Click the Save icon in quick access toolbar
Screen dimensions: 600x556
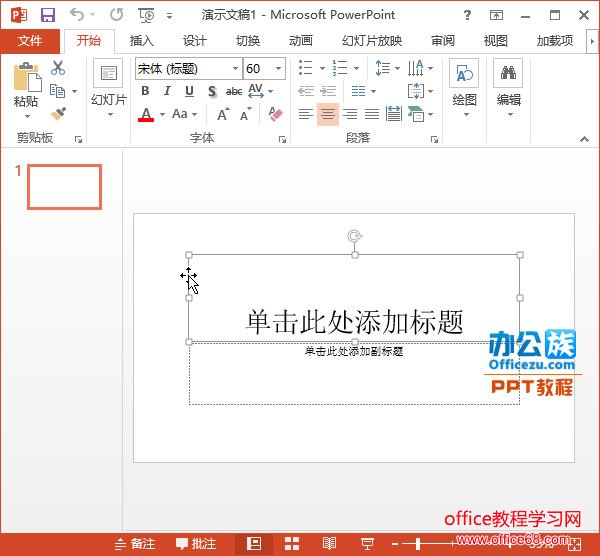(x=48, y=15)
